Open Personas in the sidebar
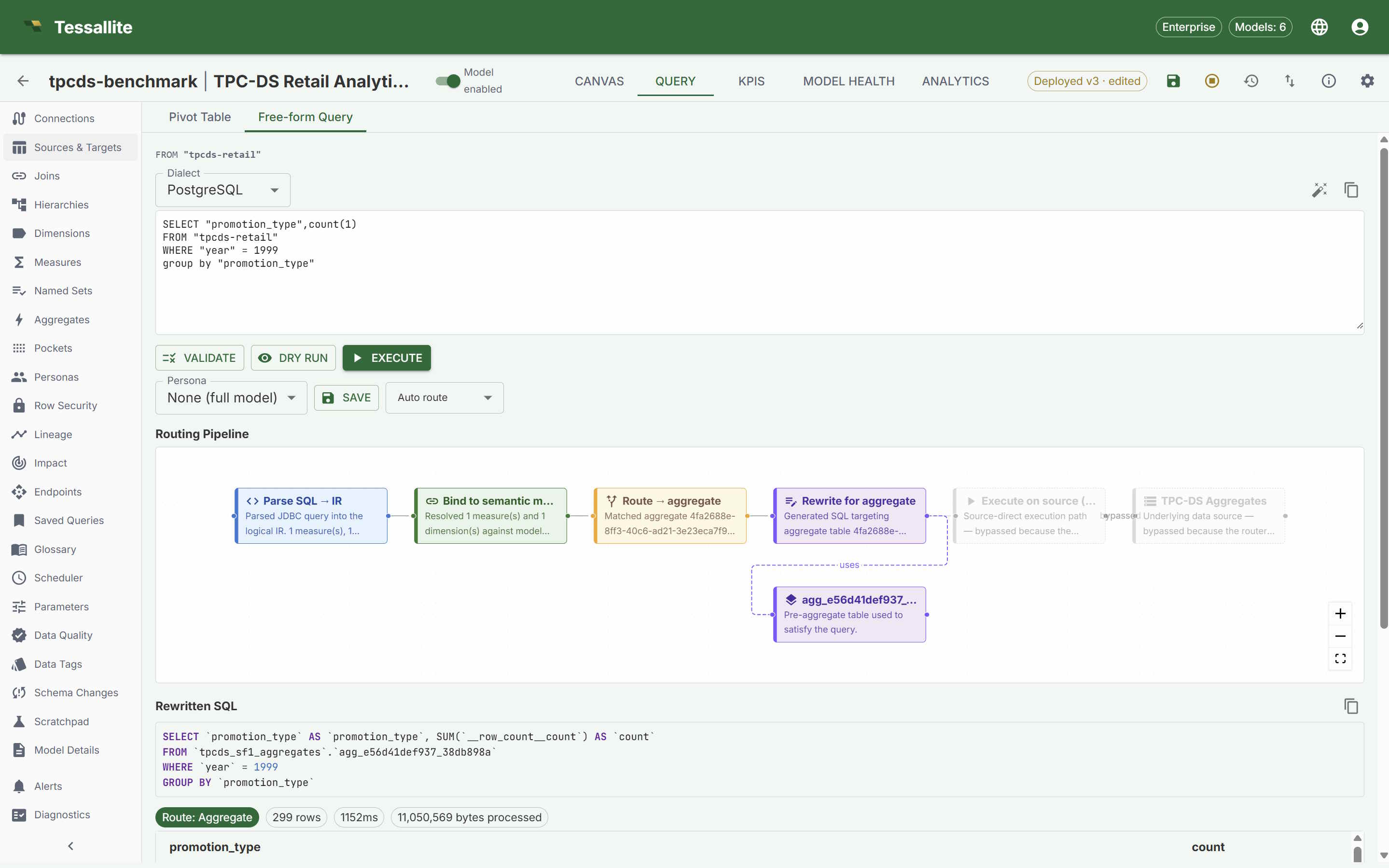This screenshot has height=868, width=1389. (x=70, y=377)
